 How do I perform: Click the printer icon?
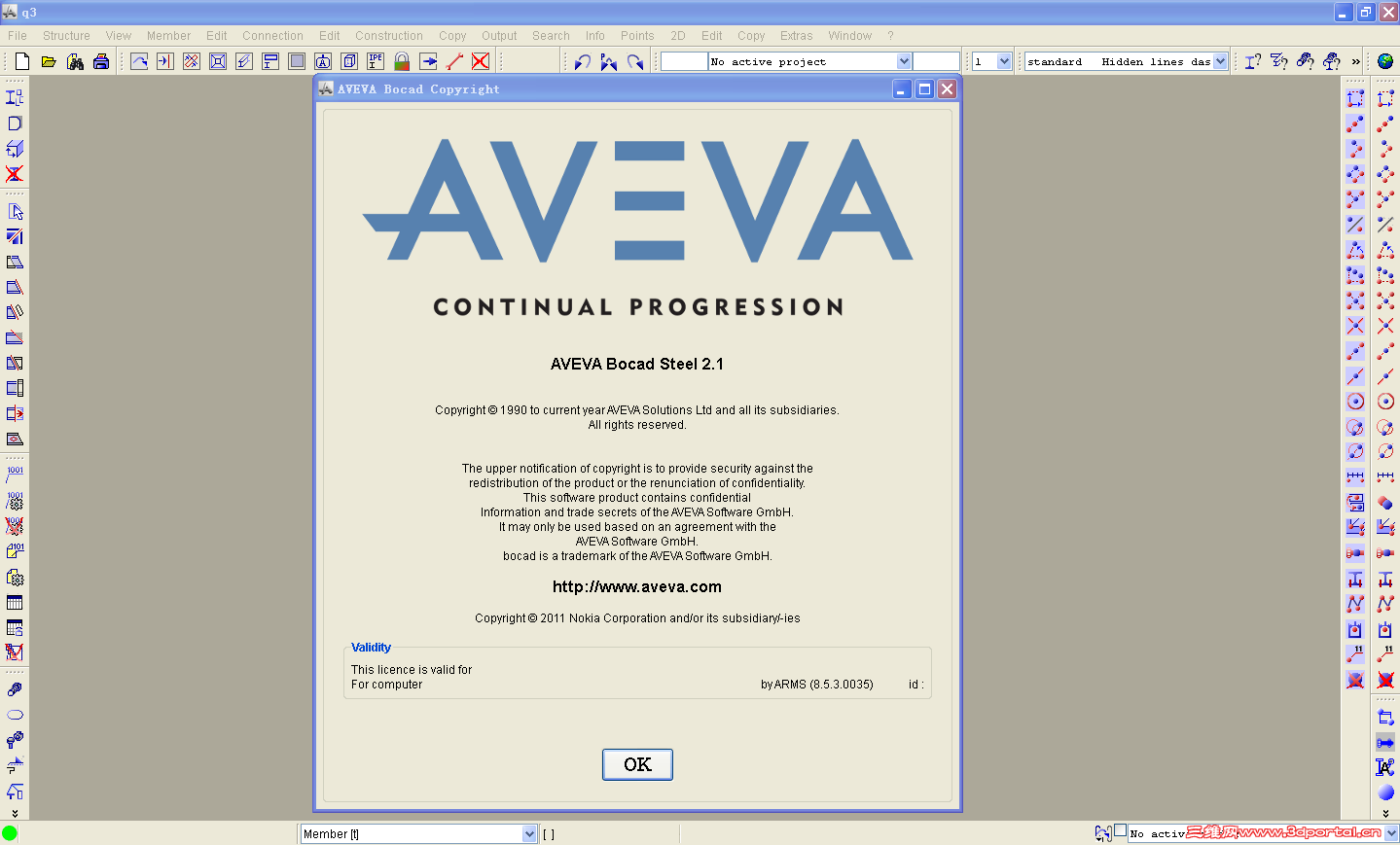101,61
